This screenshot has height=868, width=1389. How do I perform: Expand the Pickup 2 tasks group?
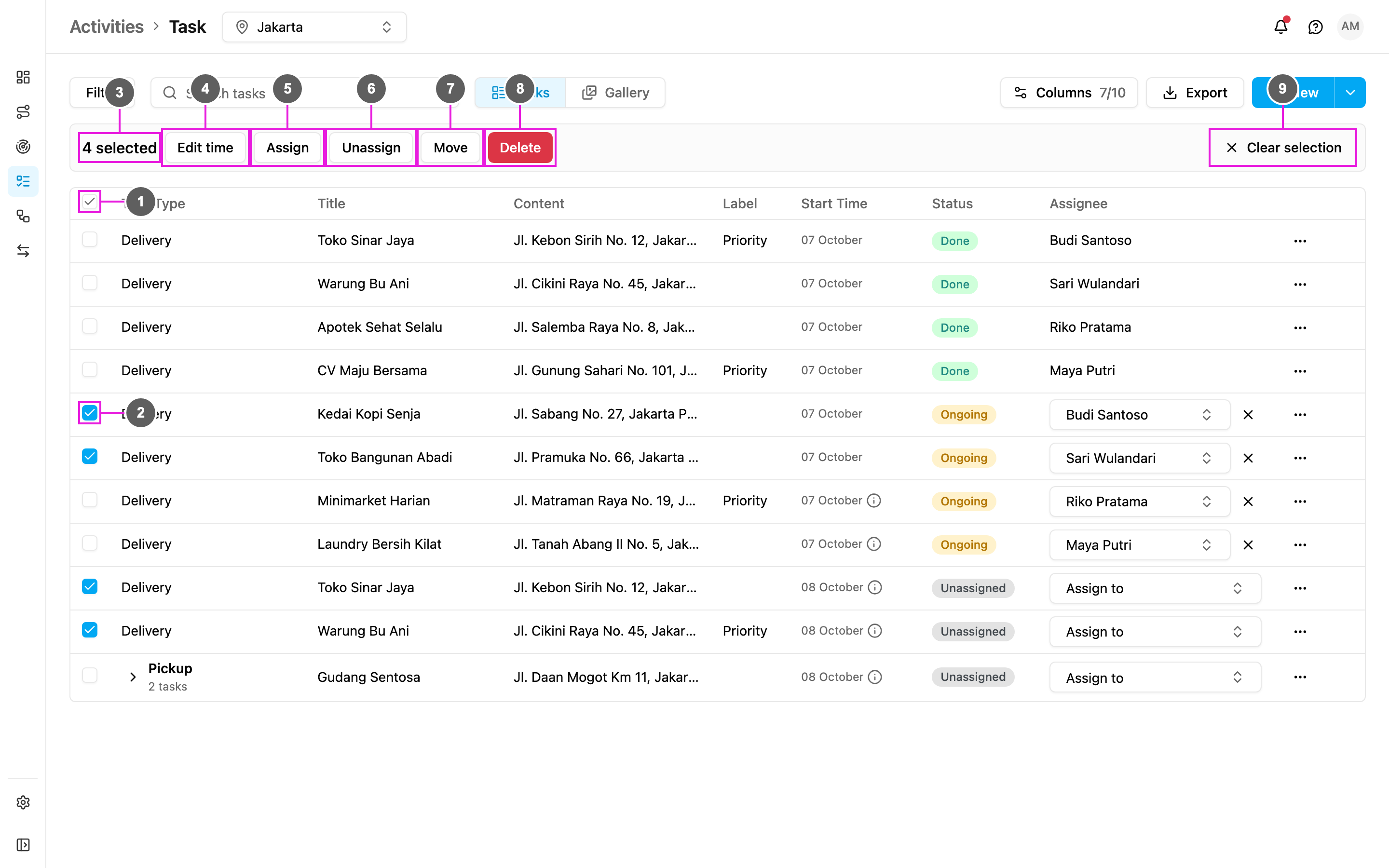[133, 677]
